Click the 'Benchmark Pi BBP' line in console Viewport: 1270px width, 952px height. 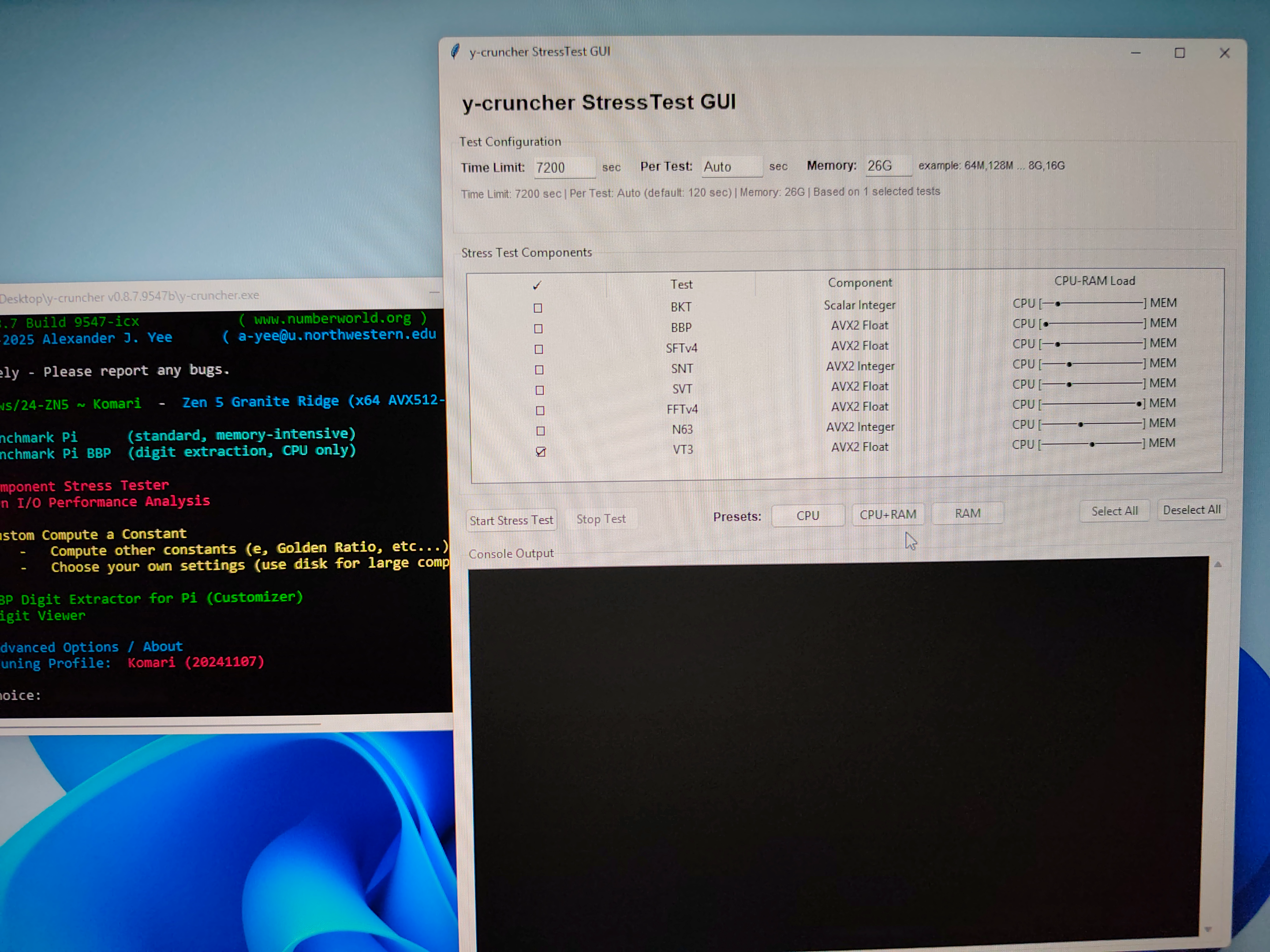tap(178, 452)
